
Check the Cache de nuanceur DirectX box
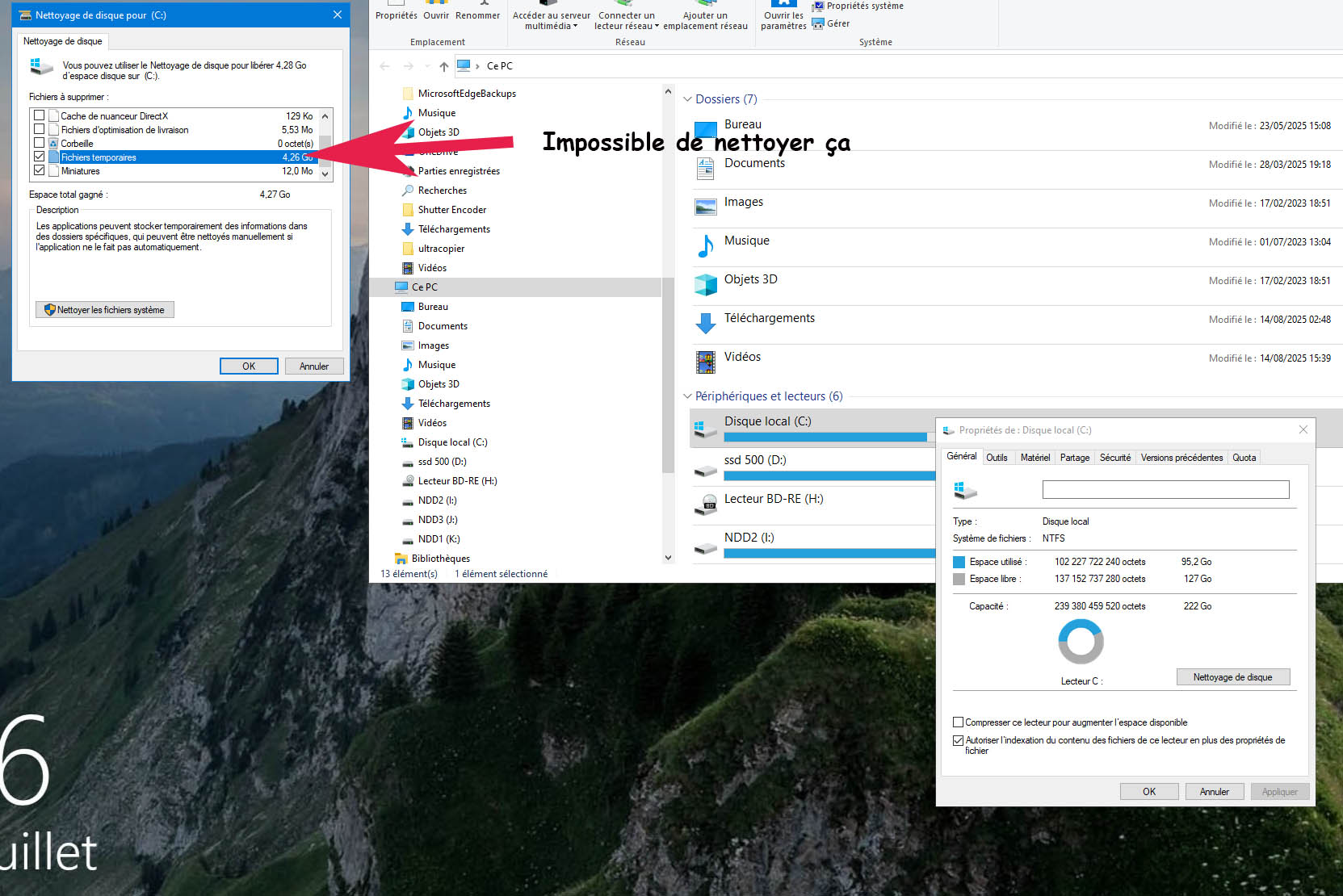coord(39,115)
